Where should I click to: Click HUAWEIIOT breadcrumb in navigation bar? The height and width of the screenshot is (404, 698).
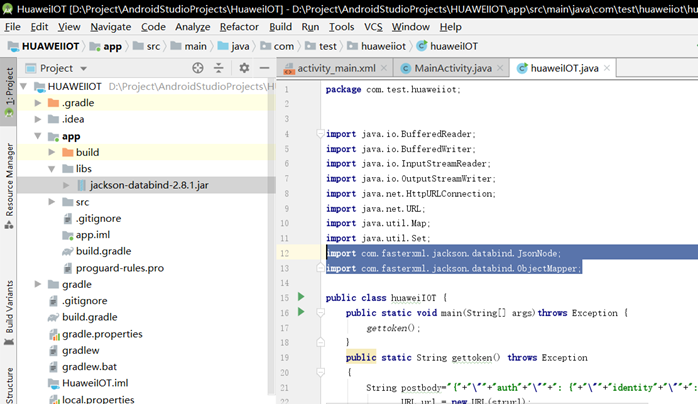[44, 46]
